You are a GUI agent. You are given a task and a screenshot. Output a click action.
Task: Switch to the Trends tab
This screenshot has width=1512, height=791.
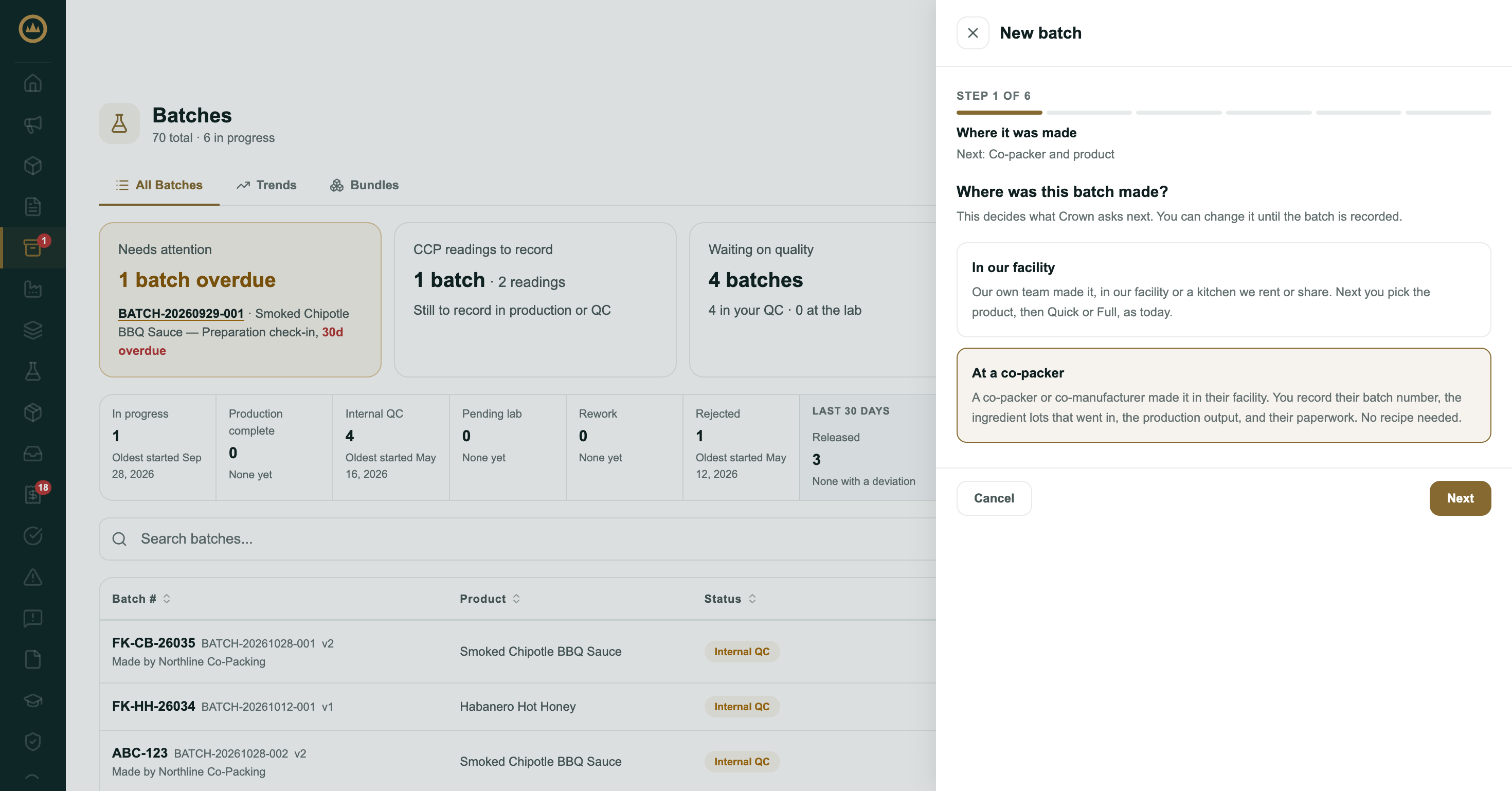point(266,185)
